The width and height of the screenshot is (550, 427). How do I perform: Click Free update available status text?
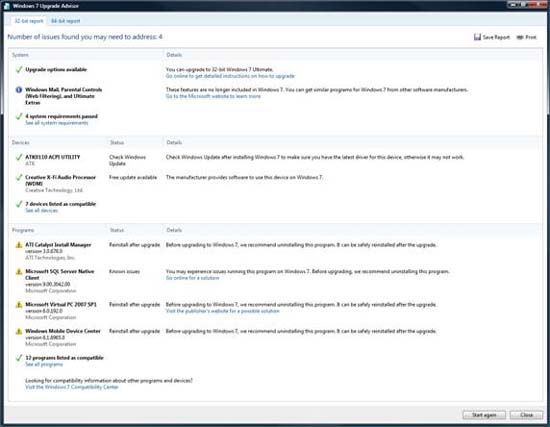133,178
